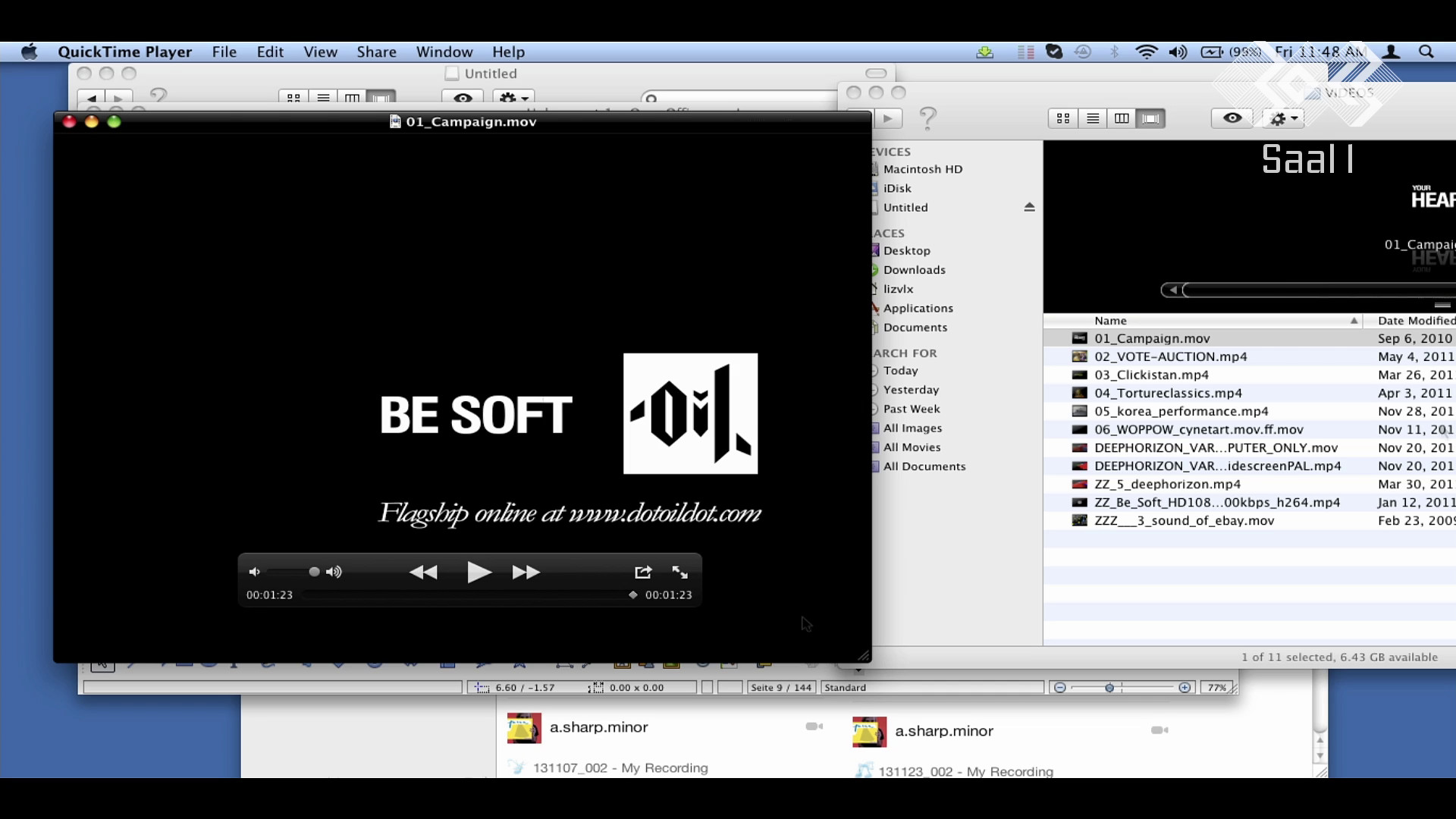
Task: Open the Share menu in menu bar
Action: (376, 52)
